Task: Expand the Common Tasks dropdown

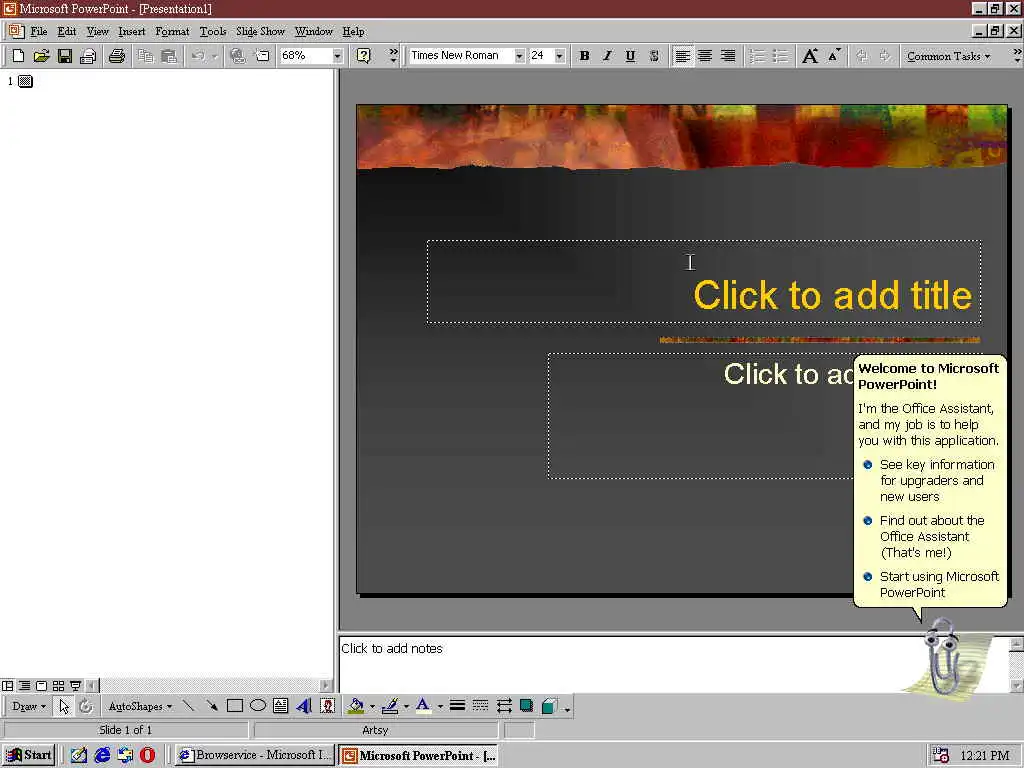Action: (x=948, y=56)
